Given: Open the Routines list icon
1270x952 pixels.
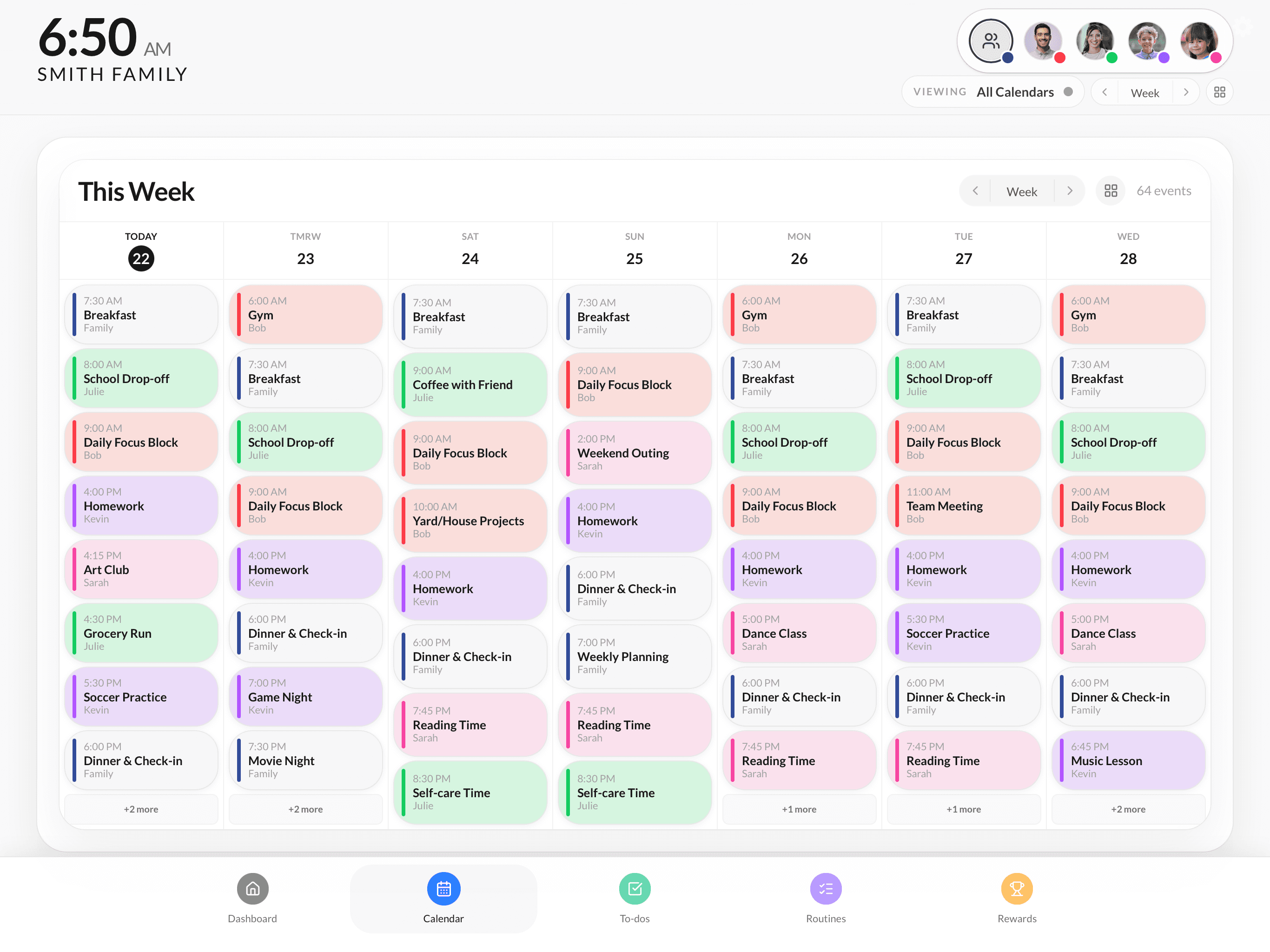Looking at the screenshot, I should pos(825,888).
